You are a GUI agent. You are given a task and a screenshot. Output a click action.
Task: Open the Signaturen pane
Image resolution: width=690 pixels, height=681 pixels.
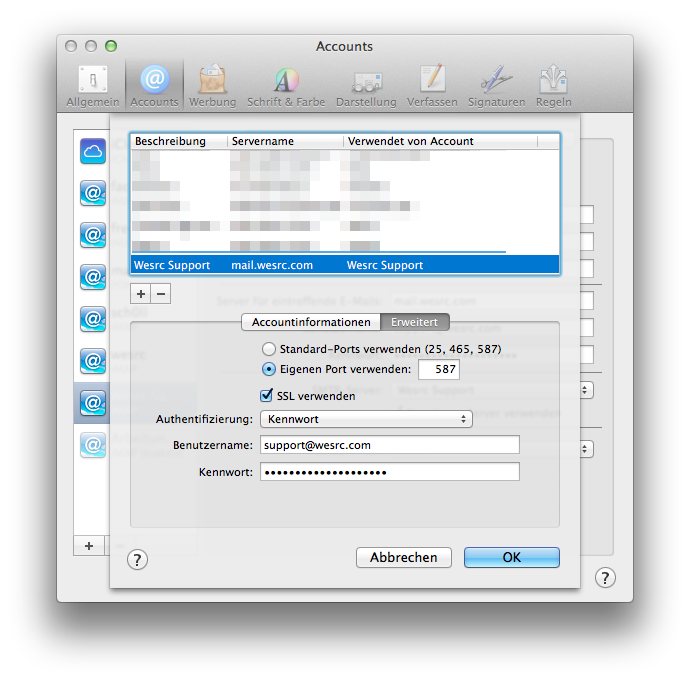tap(496, 86)
